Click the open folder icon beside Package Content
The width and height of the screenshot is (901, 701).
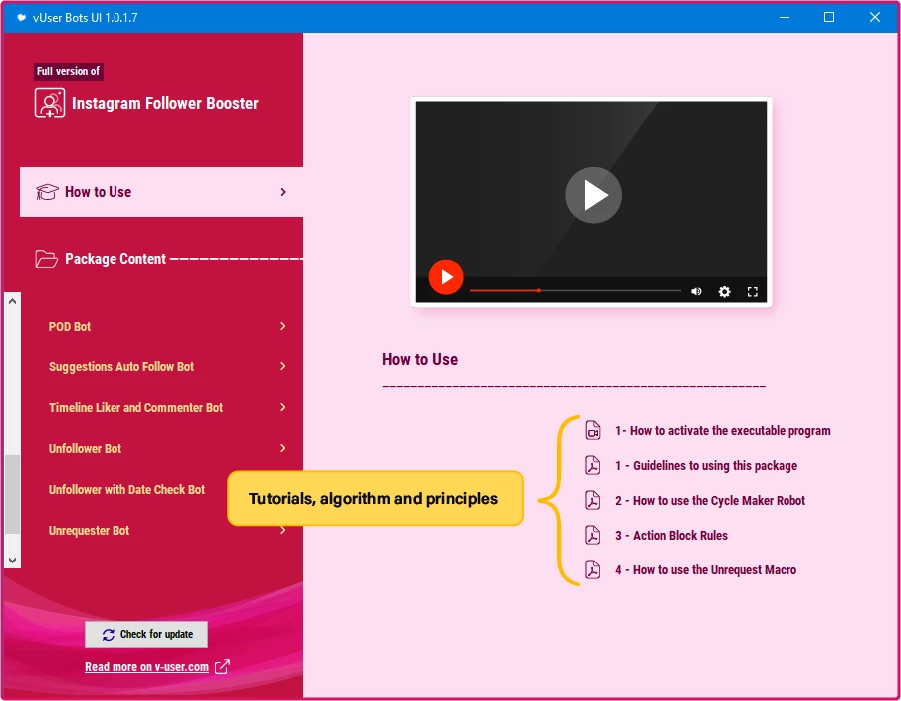[47, 259]
